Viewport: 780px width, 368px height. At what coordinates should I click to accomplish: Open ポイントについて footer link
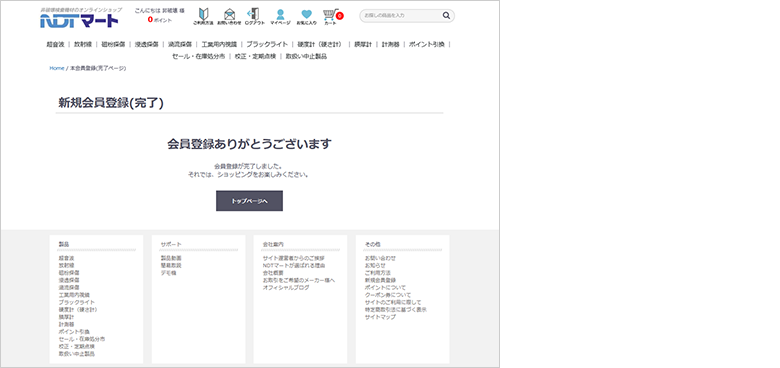pos(386,288)
